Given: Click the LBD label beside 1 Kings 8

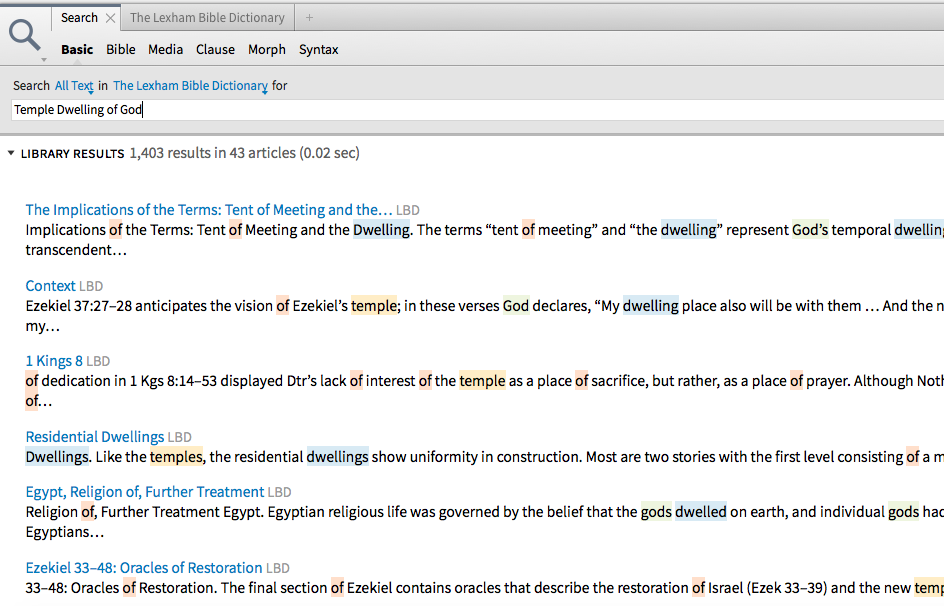Looking at the screenshot, I should point(98,362).
